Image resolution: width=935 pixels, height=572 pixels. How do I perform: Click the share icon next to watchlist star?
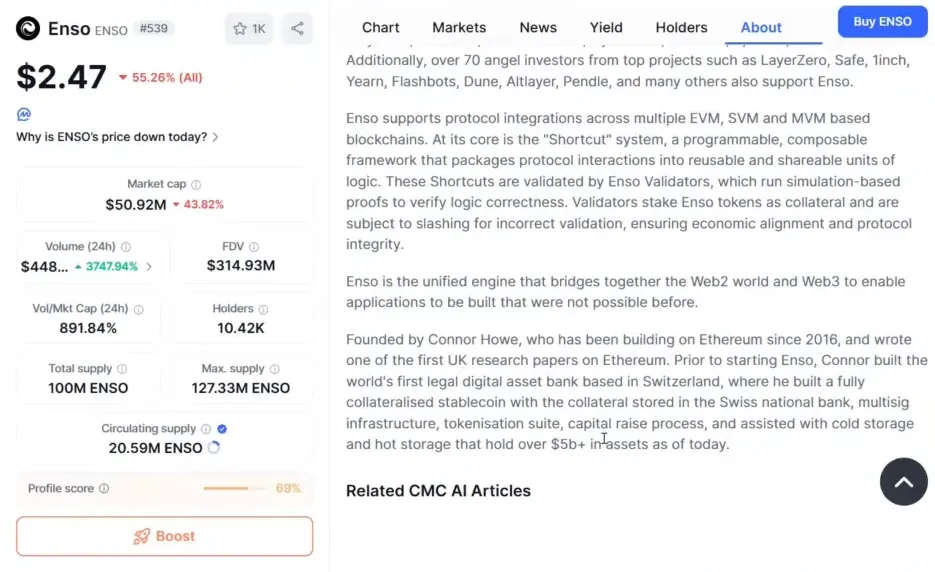297,29
